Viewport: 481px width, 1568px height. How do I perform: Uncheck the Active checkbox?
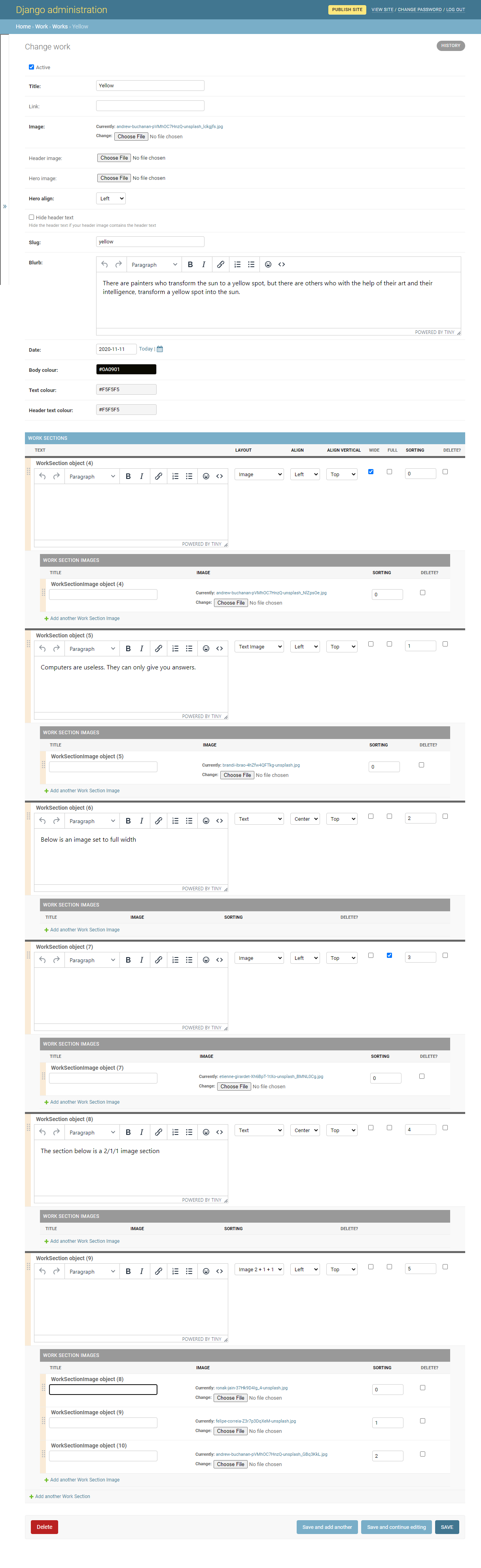click(x=31, y=67)
